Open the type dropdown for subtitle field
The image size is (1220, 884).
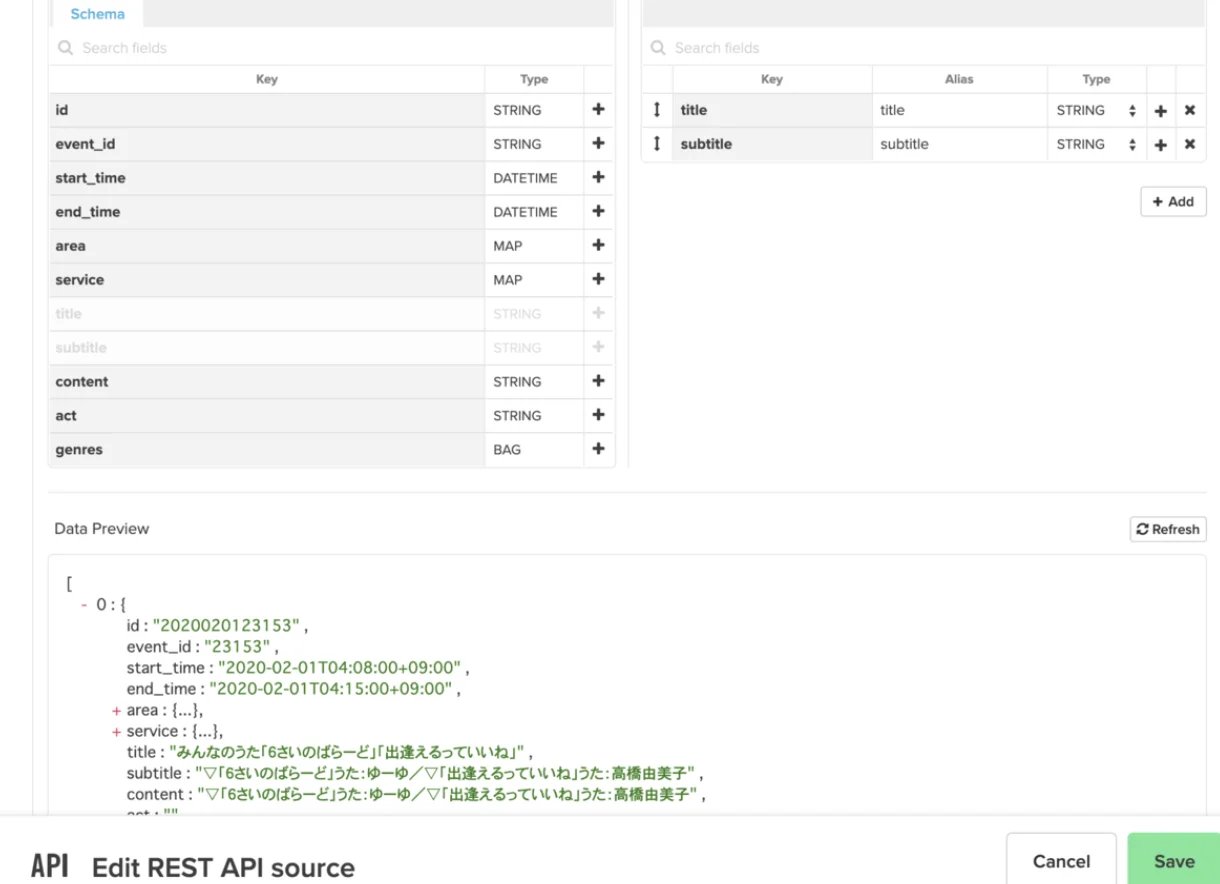(x=1096, y=145)
